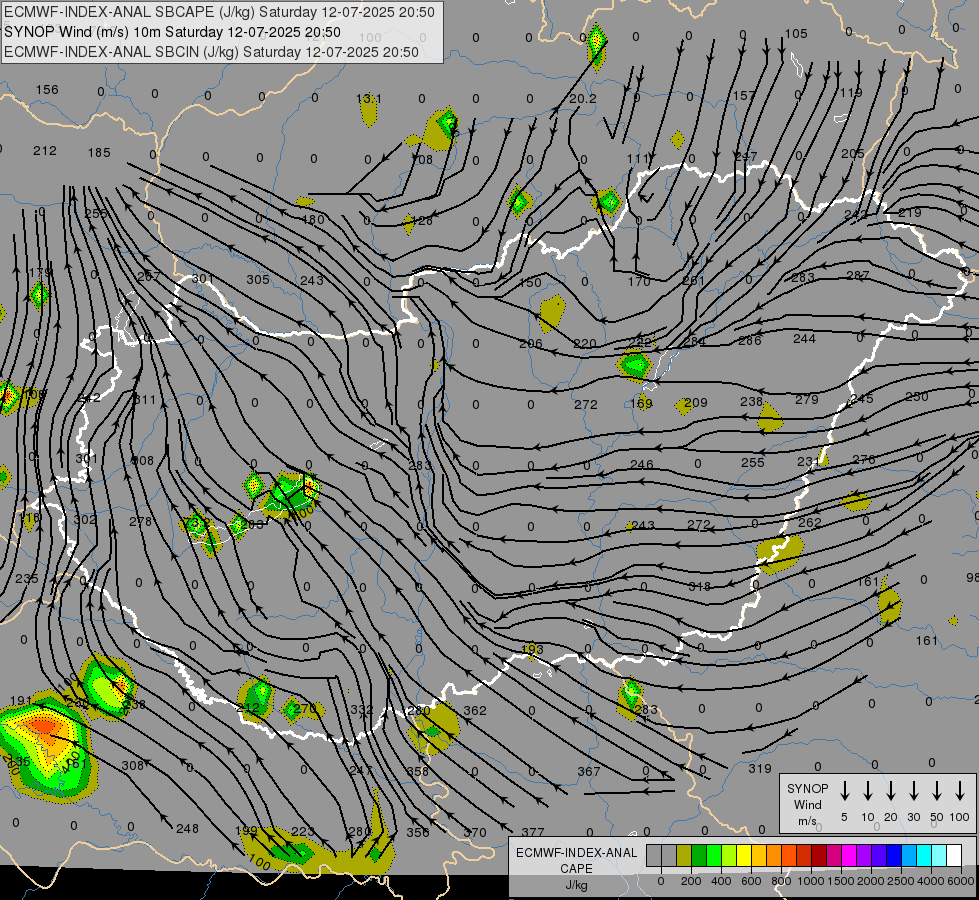Click the 2500 tick label on CAPE scale

point(901,881)
